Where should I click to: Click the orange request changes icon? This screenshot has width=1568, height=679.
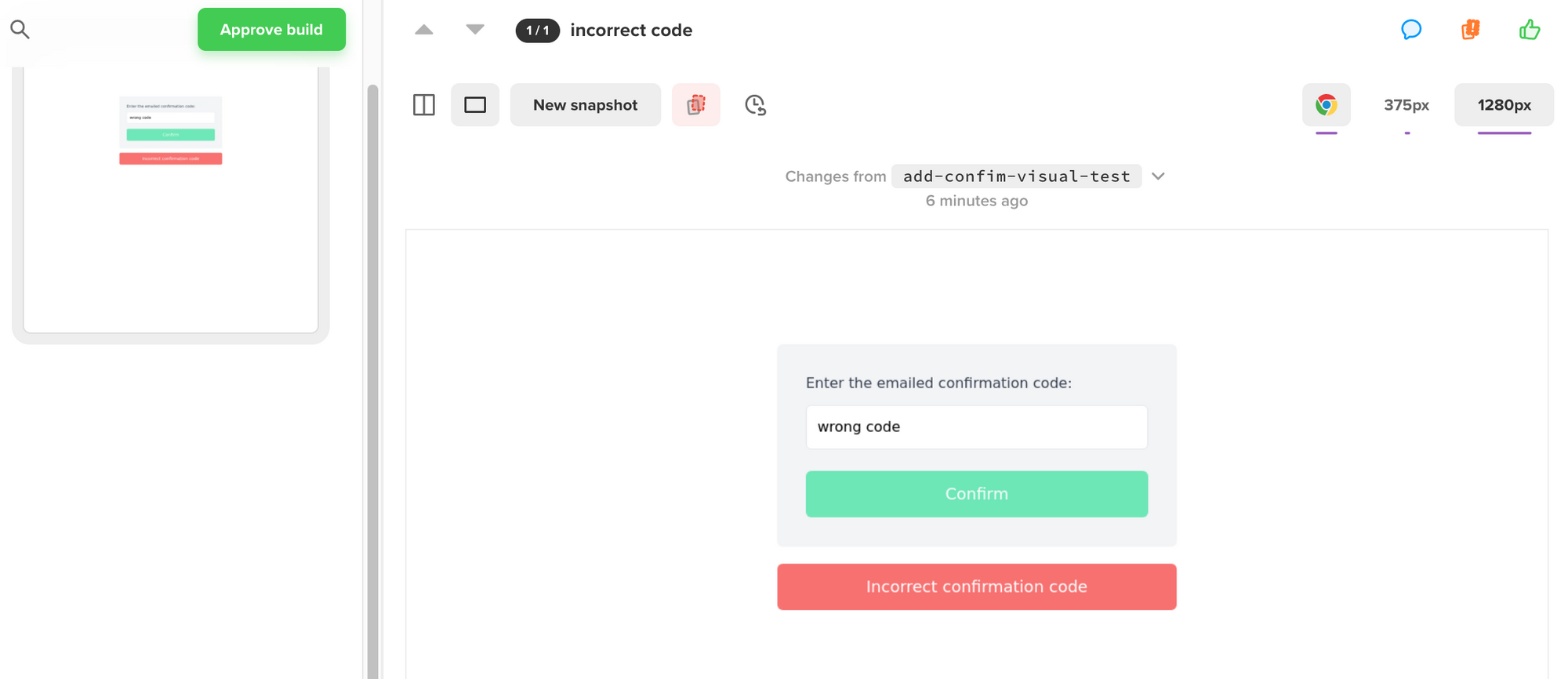[1470, 30]
